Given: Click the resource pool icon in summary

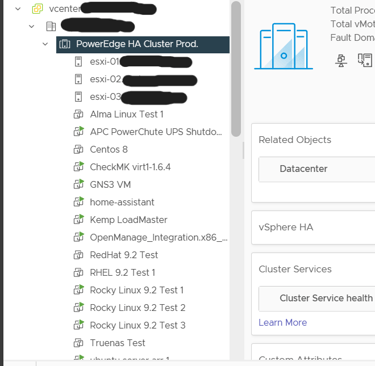Looking at the screenshot, I should tap(341, 60).
